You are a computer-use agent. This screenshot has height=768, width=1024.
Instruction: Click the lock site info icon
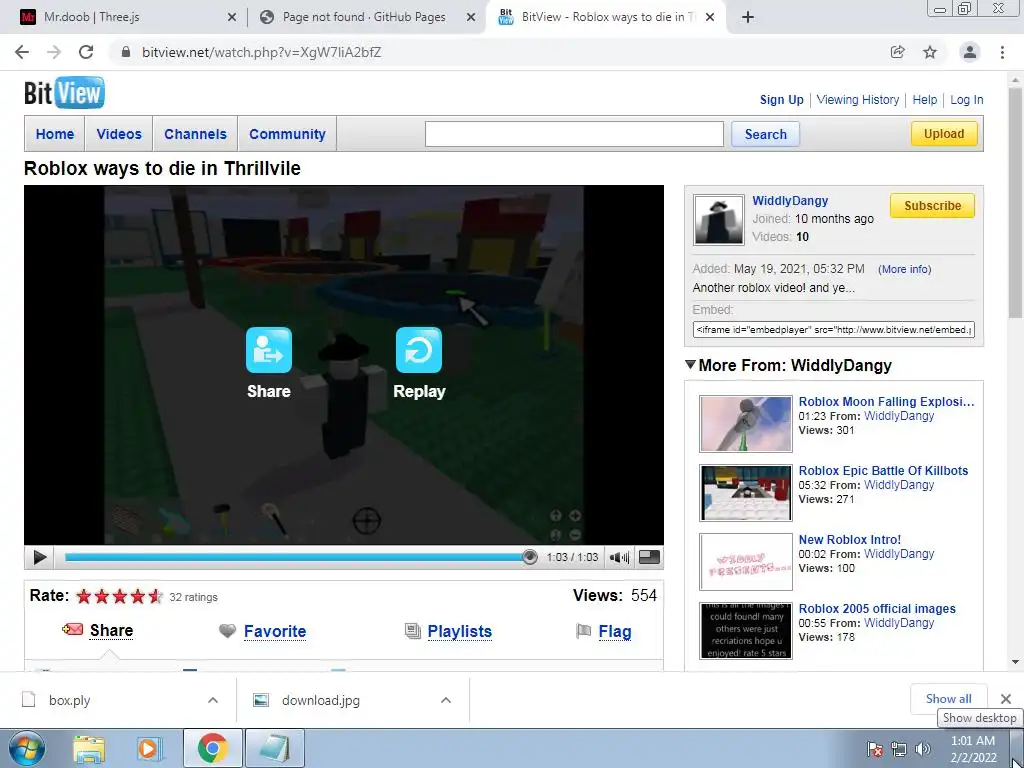click(x=126, y=52)
